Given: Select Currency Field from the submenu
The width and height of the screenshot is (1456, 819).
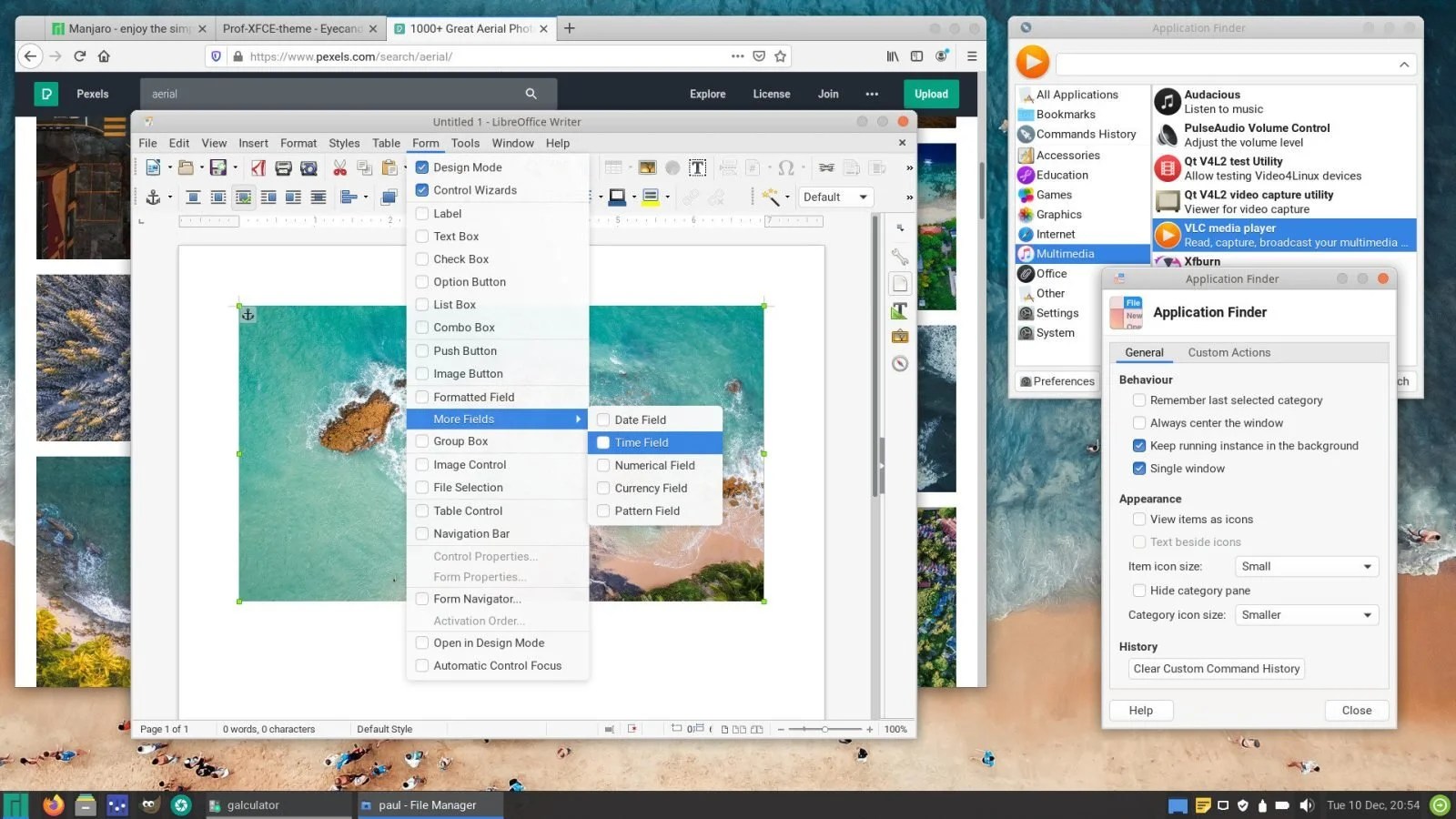Looking at the screenshot, I should pyautogui.click(x=649, y=488).
